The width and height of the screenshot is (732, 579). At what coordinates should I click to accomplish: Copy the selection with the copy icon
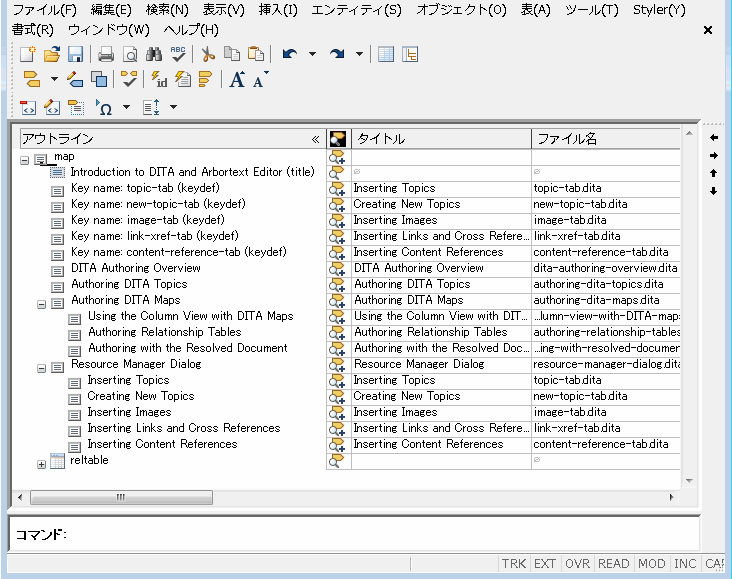[232, 54]
